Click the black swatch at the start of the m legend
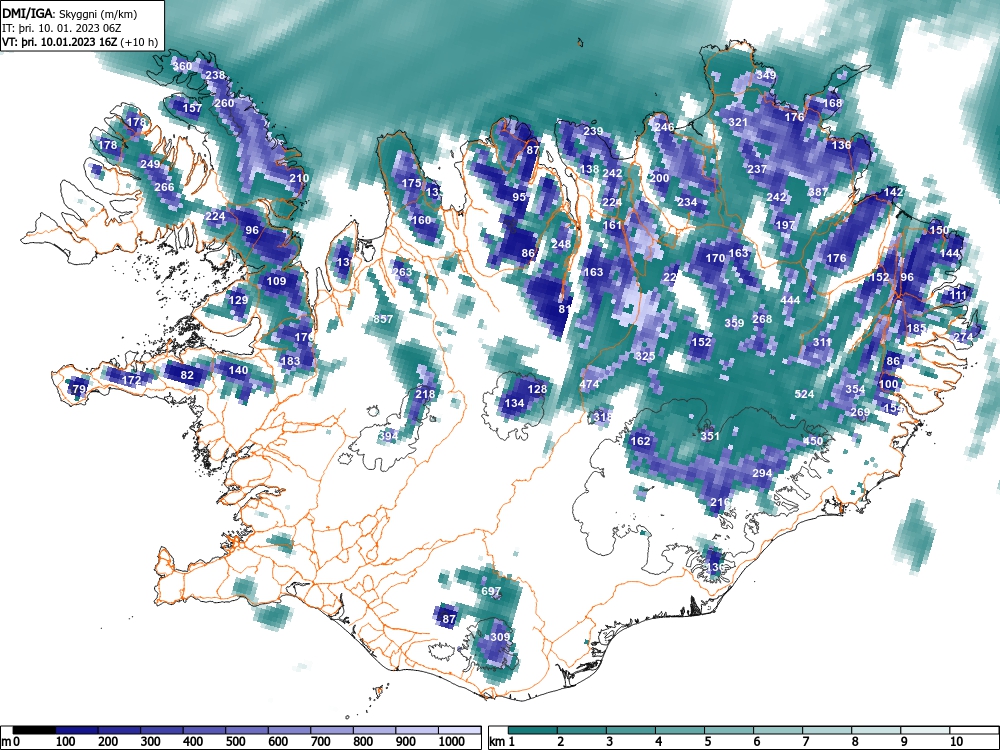The width and height of the screenshot is (1000, 750). pyautogui.click(x=34, y=730)
